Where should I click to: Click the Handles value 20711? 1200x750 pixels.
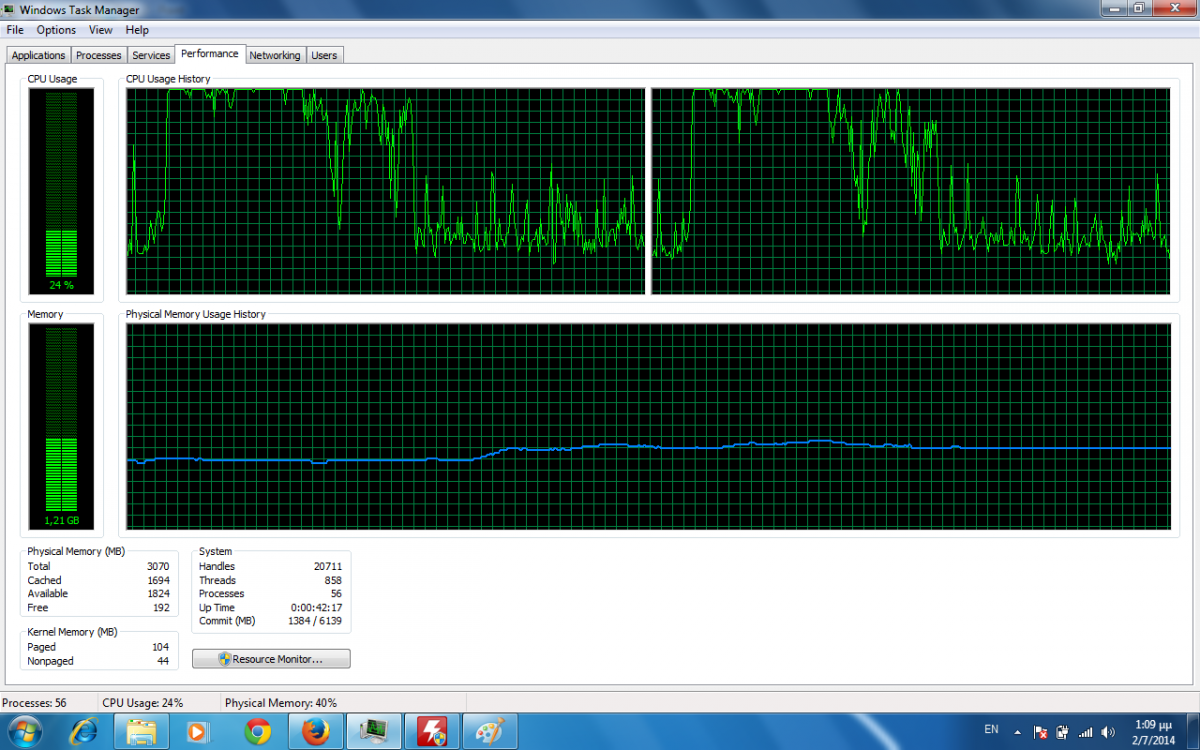(327, 566)
